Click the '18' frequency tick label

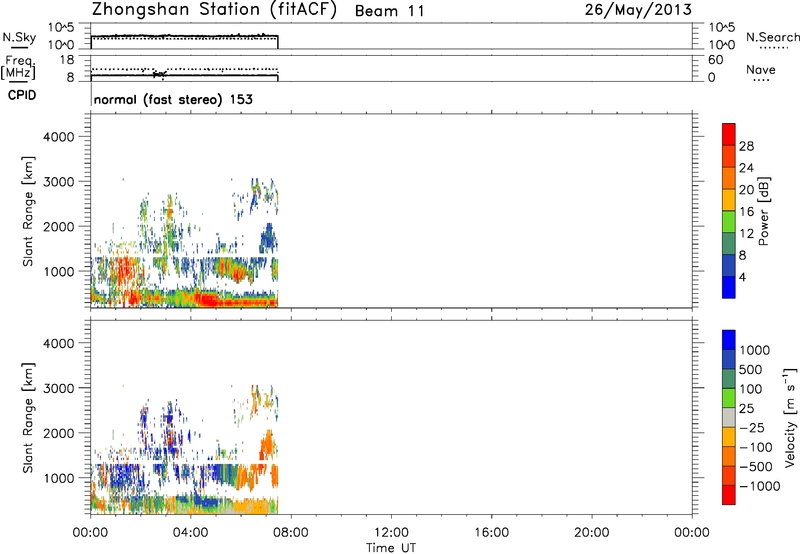click(67, 60)
